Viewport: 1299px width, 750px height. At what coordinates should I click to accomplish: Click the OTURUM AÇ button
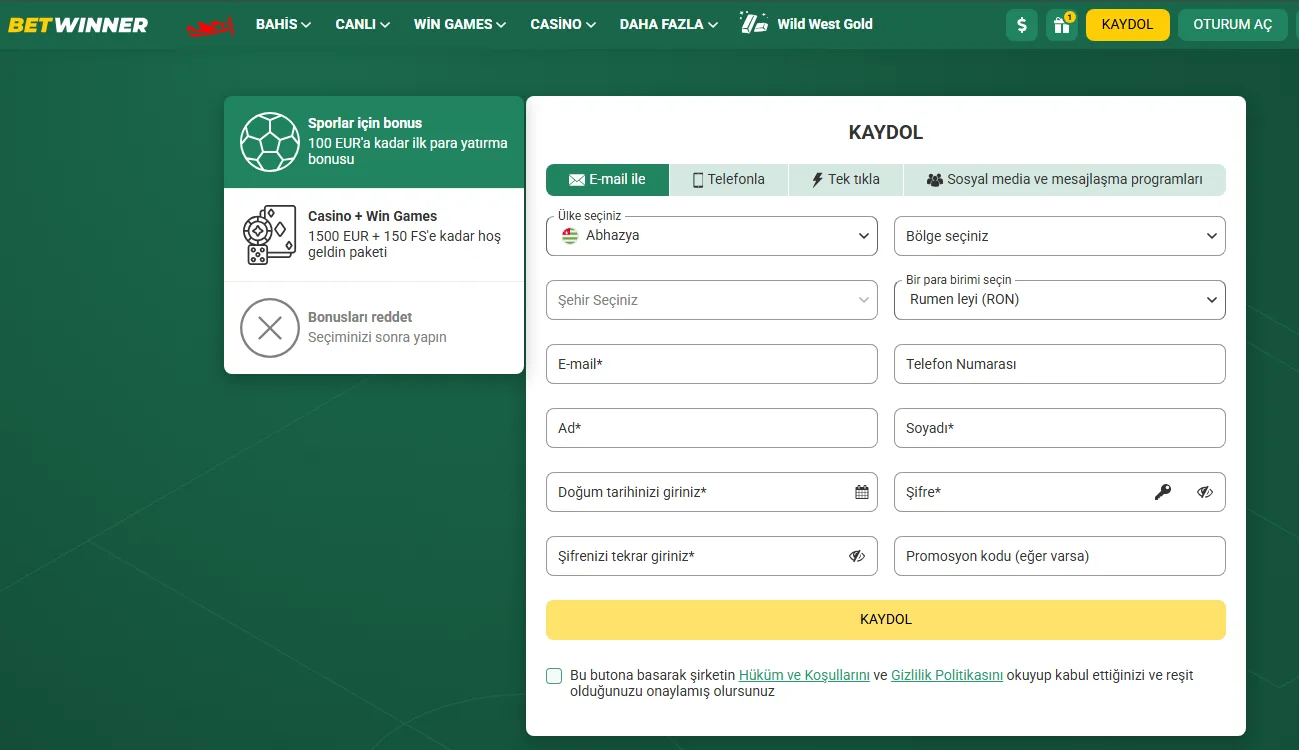point(1233,25)
